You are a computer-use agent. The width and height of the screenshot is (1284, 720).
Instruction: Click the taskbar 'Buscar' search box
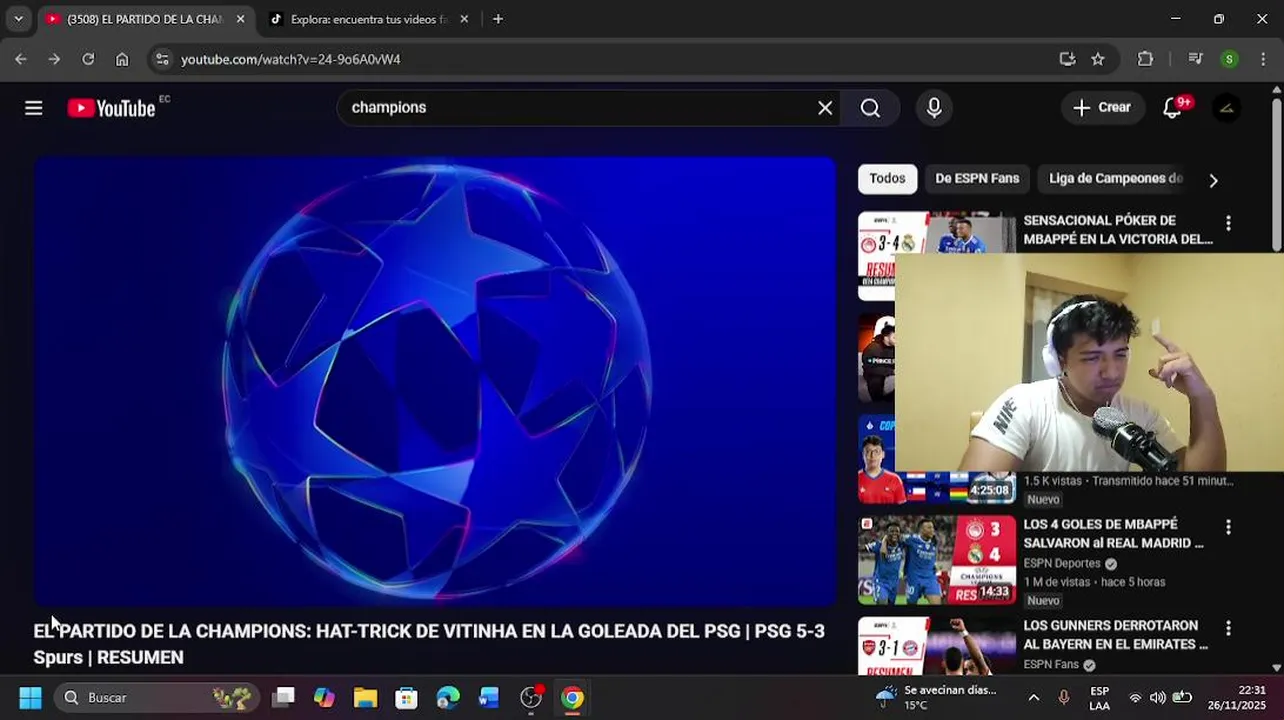click(156, 697)
